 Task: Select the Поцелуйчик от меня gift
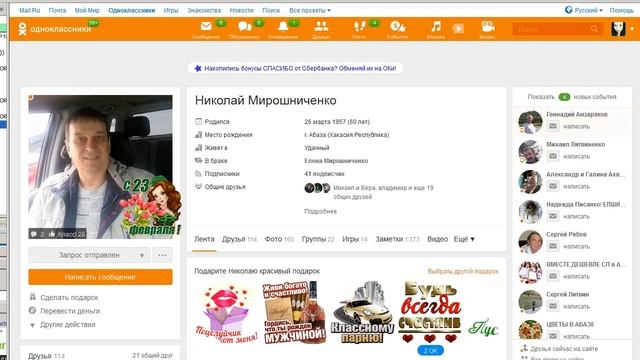point(226,313)
